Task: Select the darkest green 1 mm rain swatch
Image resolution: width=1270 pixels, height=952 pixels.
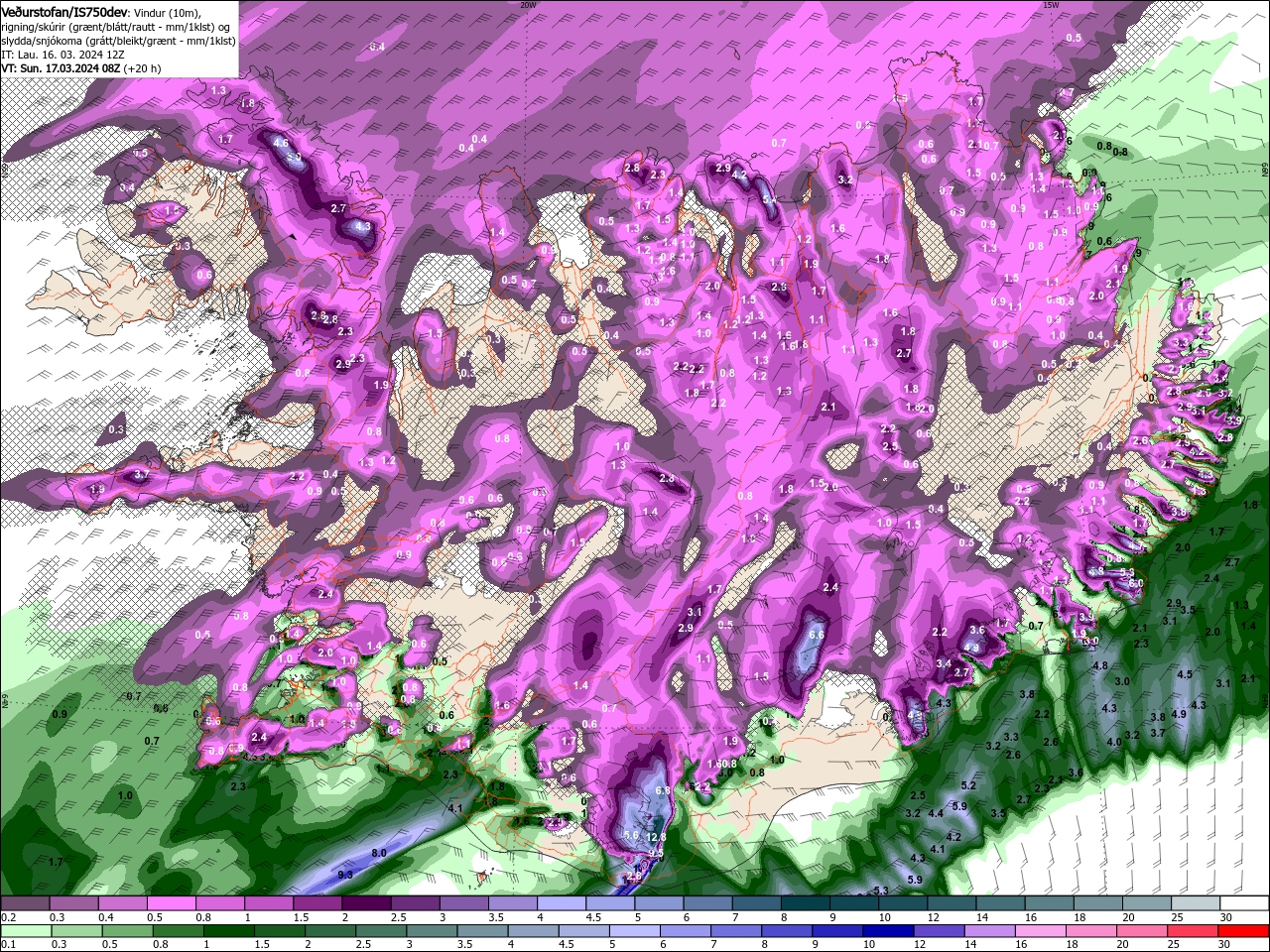Action: tap(228, 931)
